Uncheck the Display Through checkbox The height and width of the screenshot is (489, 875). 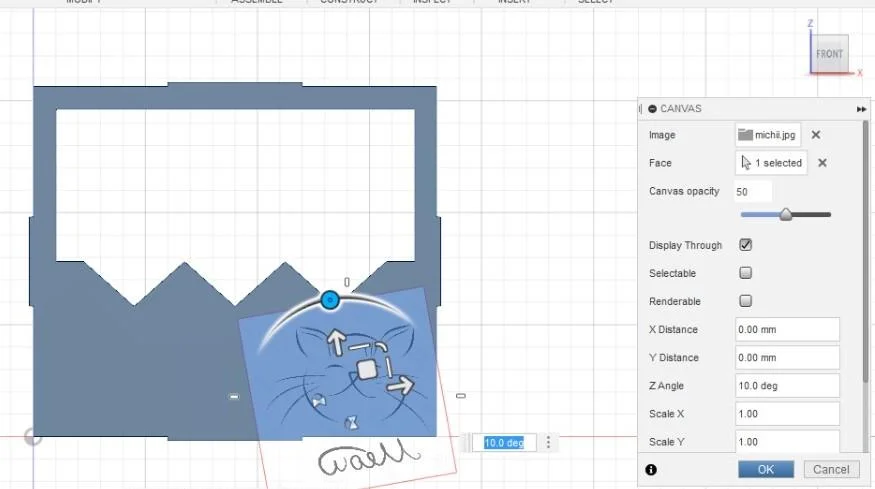point(746,245)
